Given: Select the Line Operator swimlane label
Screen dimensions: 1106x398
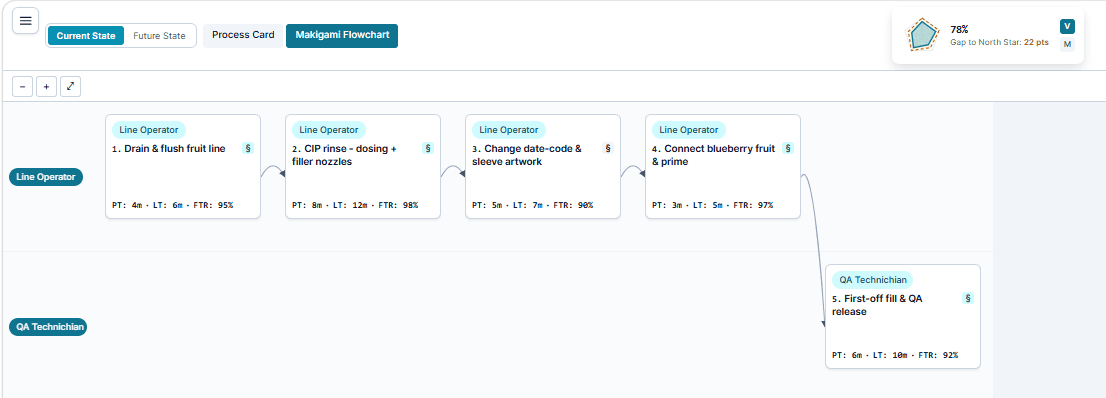Looking at the screenshot, I should (x=46, y=177).
